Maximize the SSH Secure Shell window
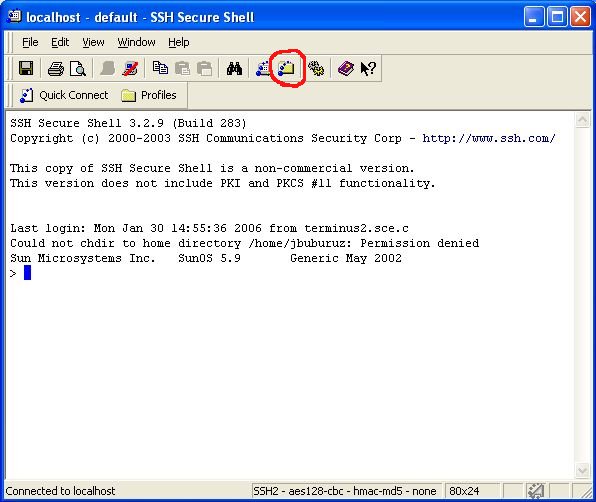Screen dimensions: 596x502 (557, 17)
